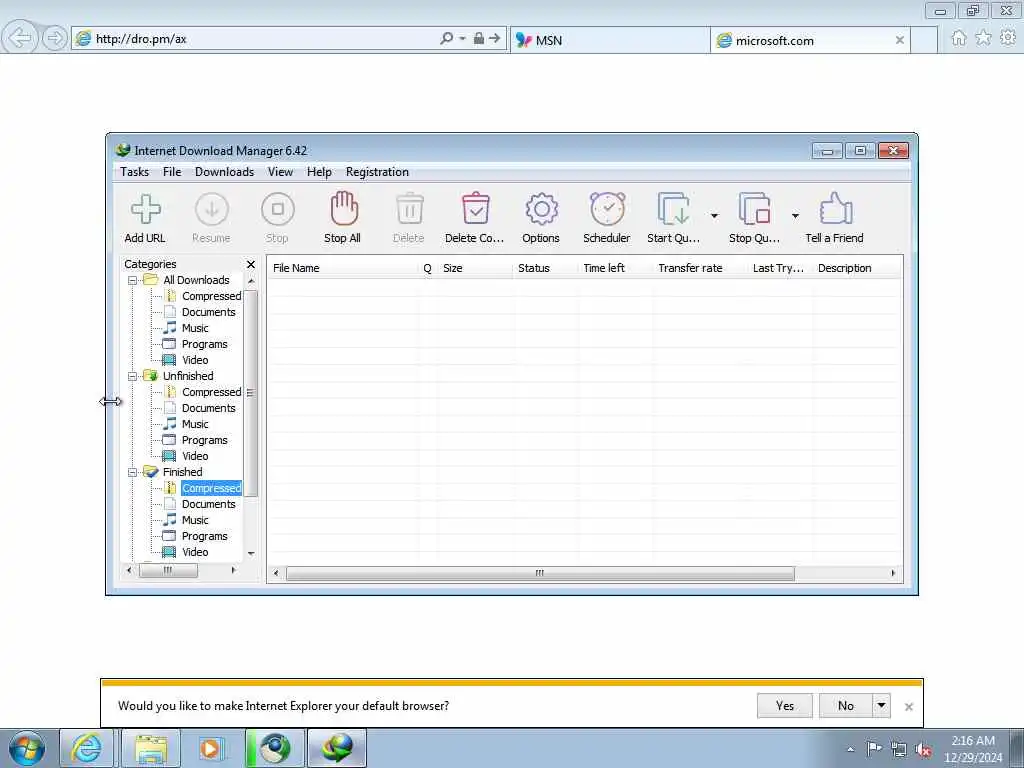Image resolution: width=1024 pixels, height=768 pixels.
Task: Select Music under Unfinished
Action: point(195,424)
